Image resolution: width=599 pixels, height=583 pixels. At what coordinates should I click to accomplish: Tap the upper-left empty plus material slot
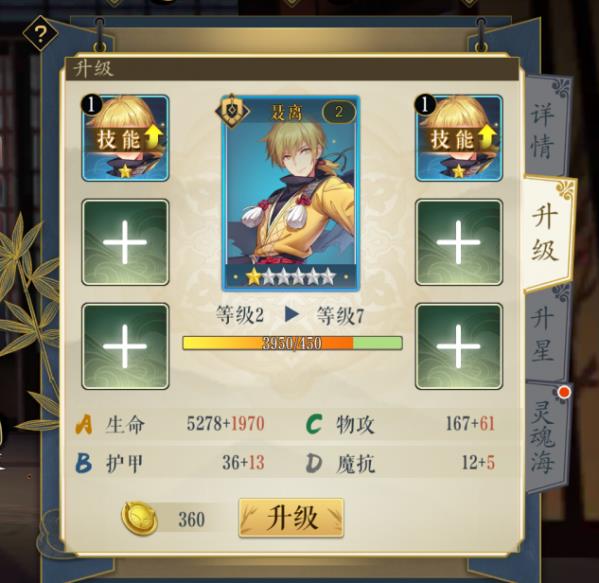click(125, 242)
